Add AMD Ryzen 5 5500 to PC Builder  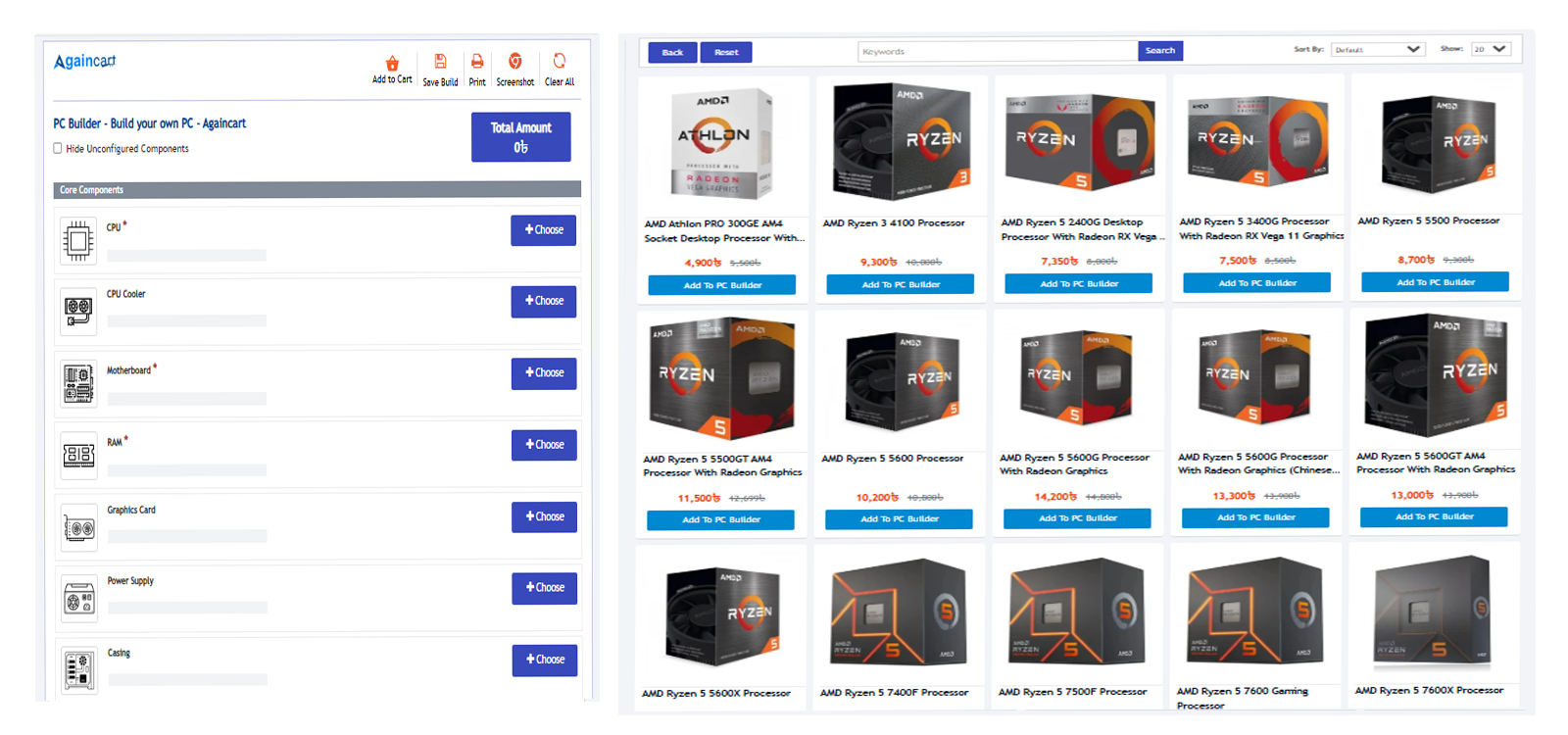(x=1436, y=281)
